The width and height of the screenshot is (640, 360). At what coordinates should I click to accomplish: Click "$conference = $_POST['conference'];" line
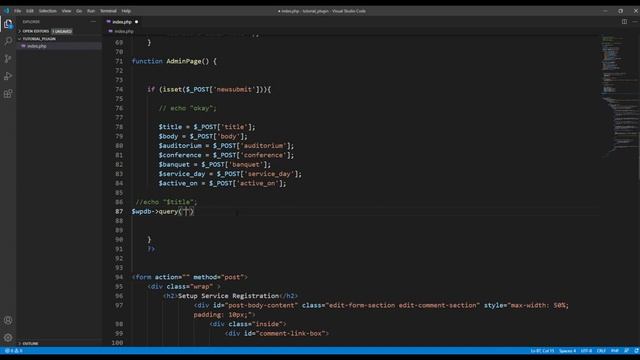click(226, 155)
